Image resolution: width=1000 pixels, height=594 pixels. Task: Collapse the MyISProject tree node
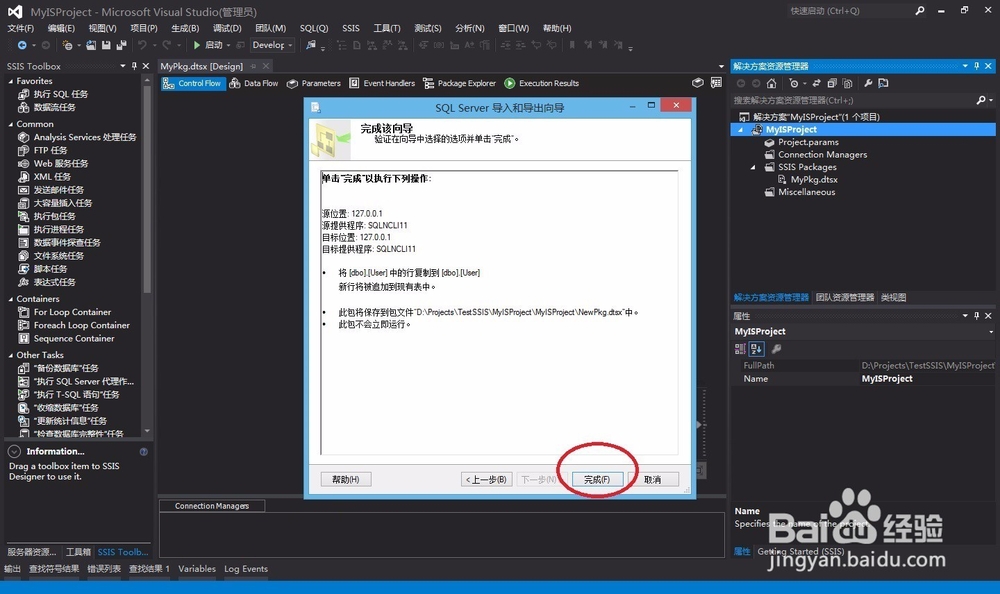pyautogui.click(x=740, y=130)
